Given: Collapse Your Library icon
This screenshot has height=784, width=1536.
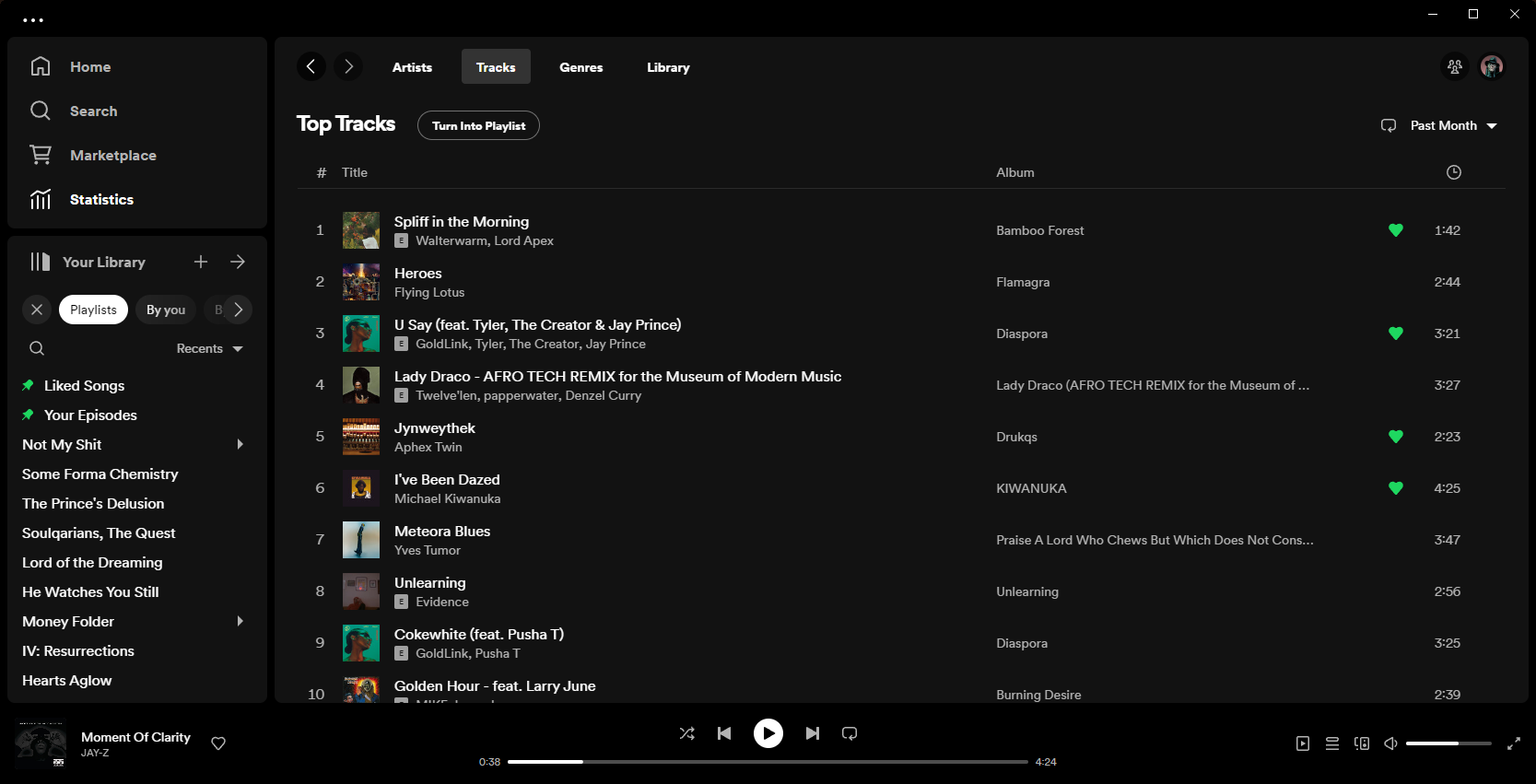Looking at the screenshot, I should 40,262.
